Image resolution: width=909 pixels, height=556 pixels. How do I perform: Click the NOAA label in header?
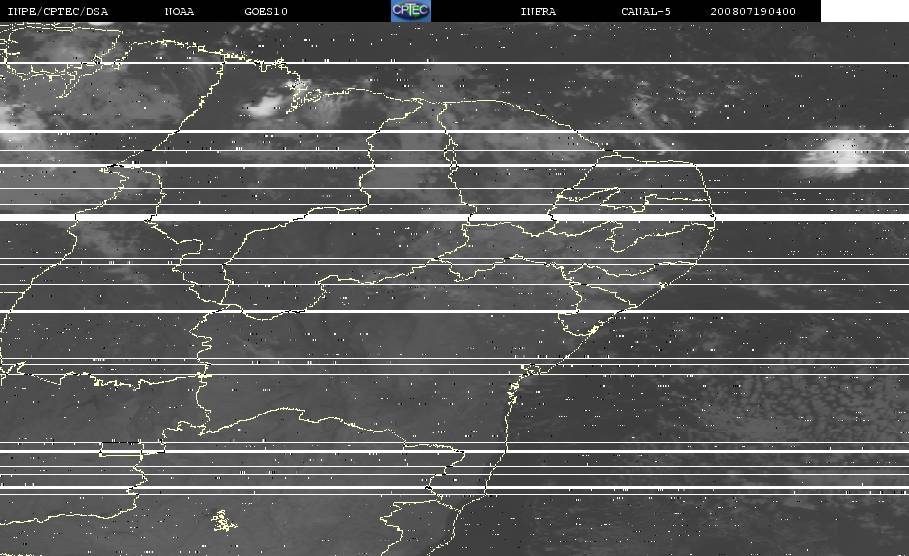tap(179, 11)
